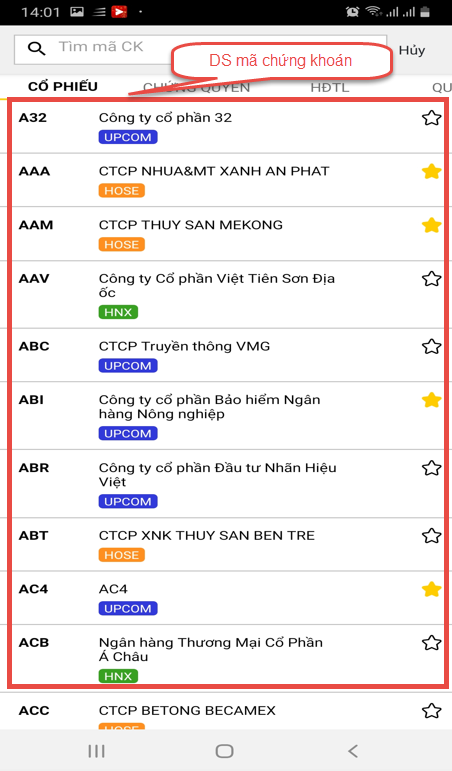This screenshot has height=771, width=452.
Task: Select the ACB Ngân hàng Á Châu row
Action: [x=227, y=658]
